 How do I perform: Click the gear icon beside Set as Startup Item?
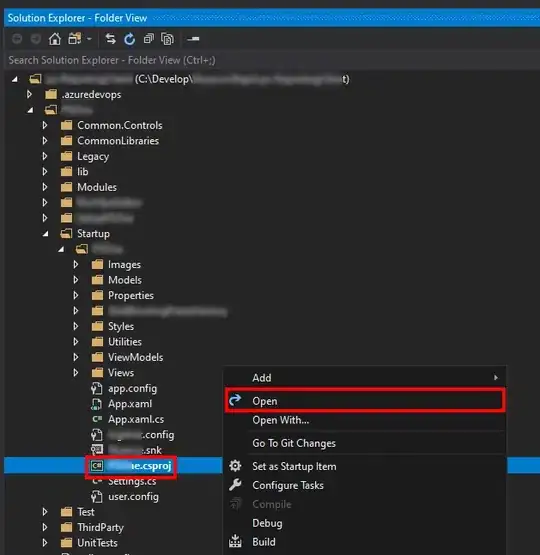[235, 466]
